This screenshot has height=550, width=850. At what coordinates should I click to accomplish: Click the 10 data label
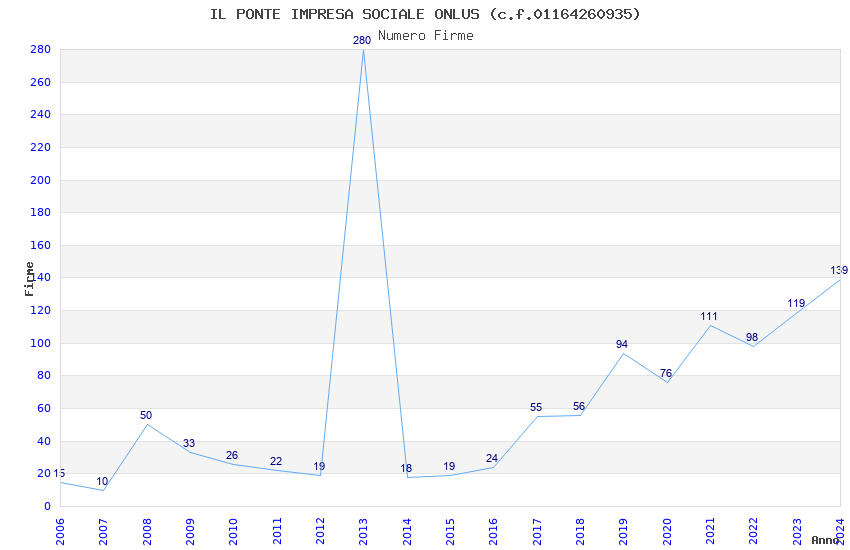pos(102,482)
